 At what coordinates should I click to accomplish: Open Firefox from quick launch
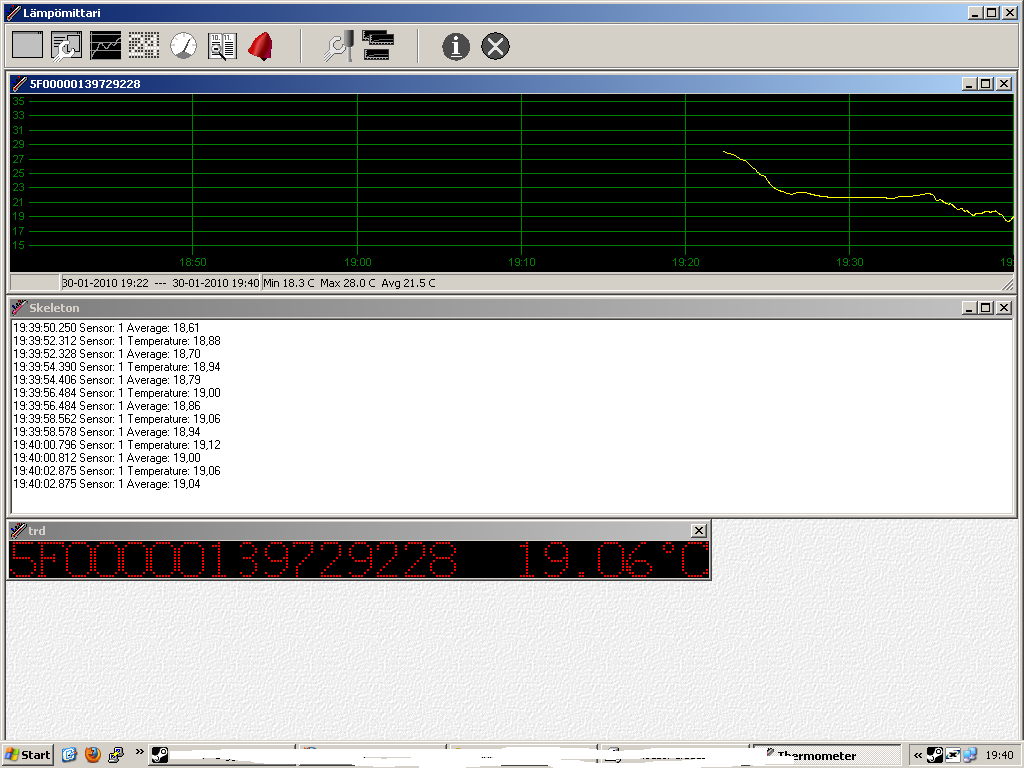pyautogui.click(x=93, y=755)
